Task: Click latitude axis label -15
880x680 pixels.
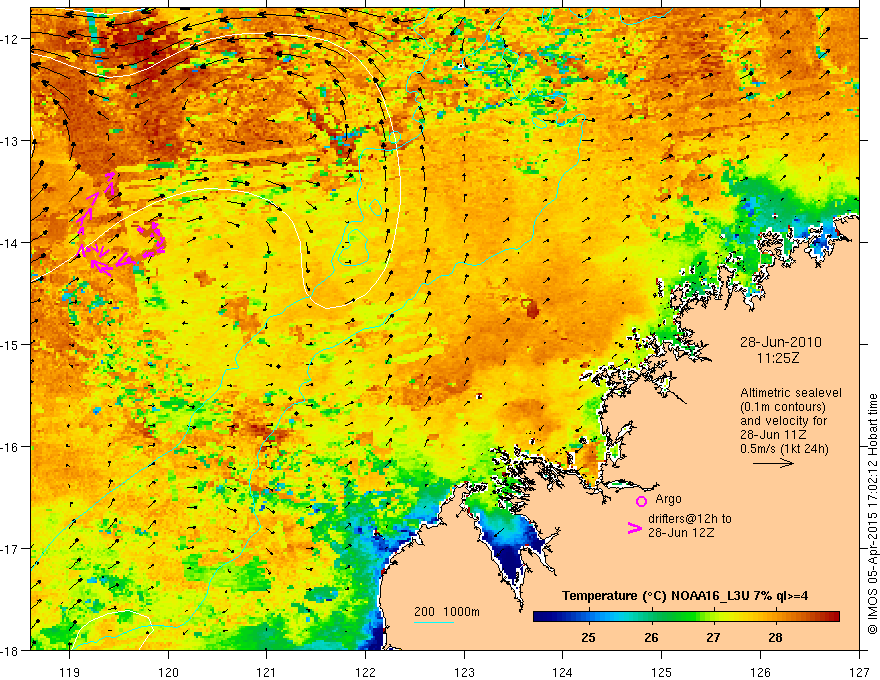Action: (11, 344)
